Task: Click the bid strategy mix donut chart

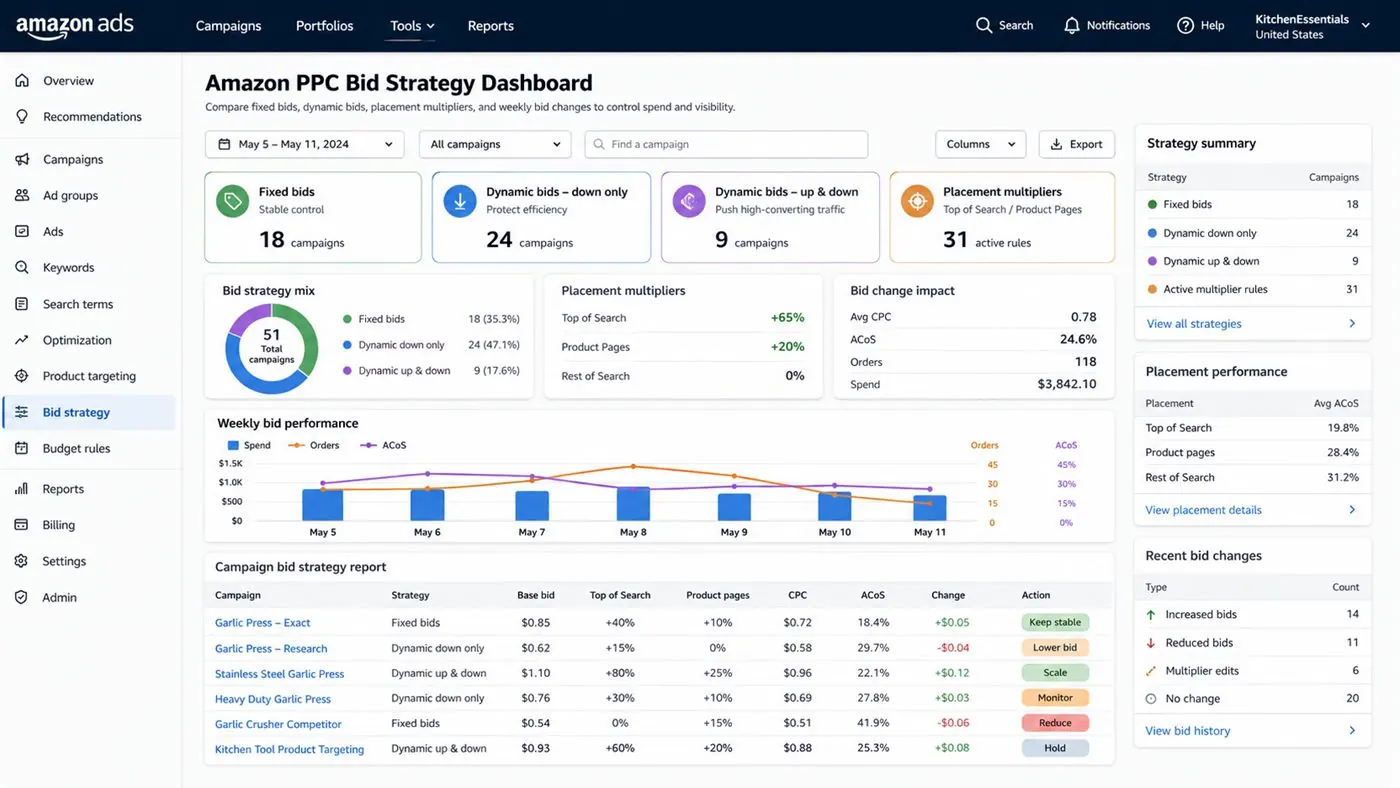Action: [272, 347]
